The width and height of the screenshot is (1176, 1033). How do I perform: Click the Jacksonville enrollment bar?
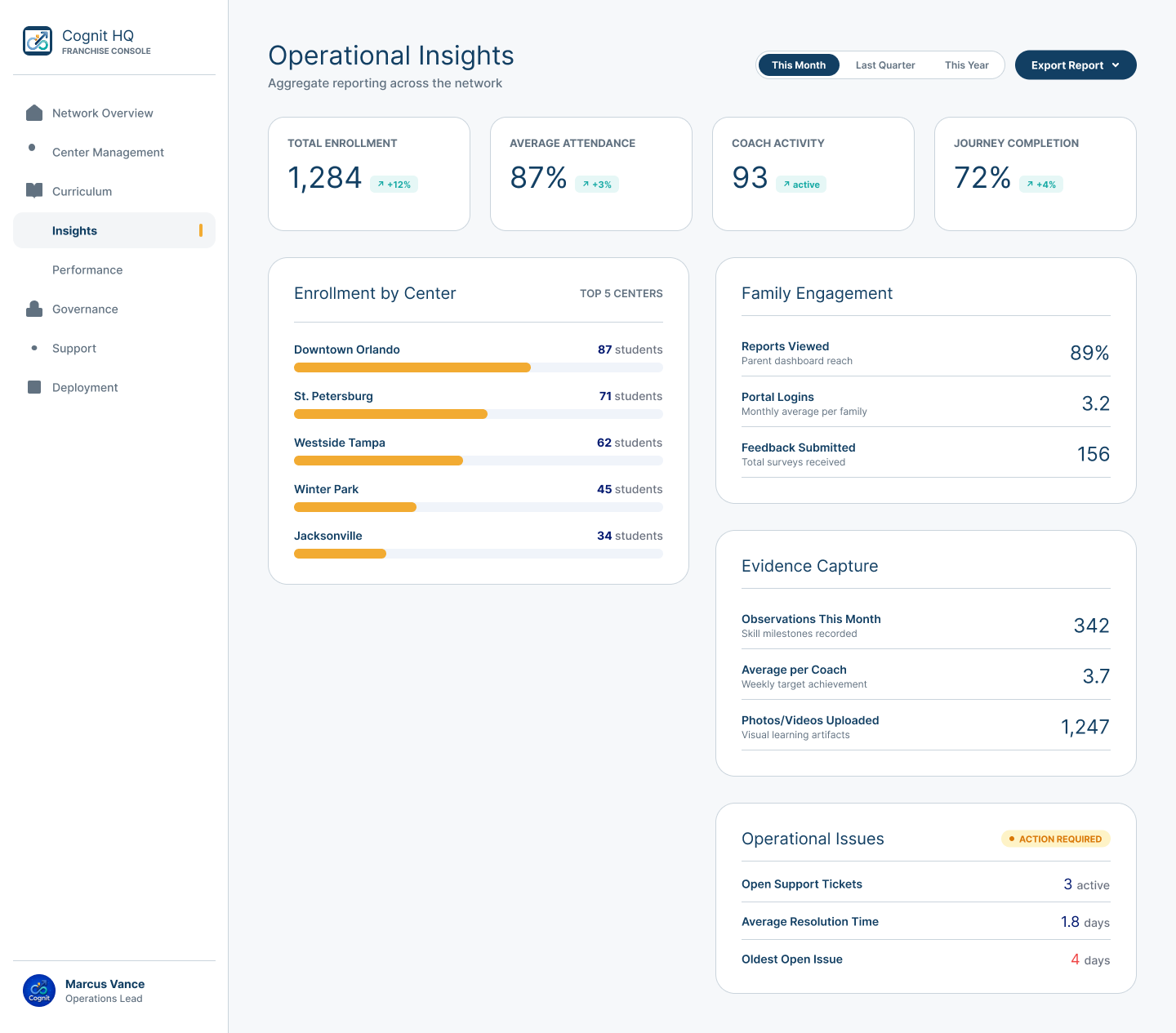479,554
